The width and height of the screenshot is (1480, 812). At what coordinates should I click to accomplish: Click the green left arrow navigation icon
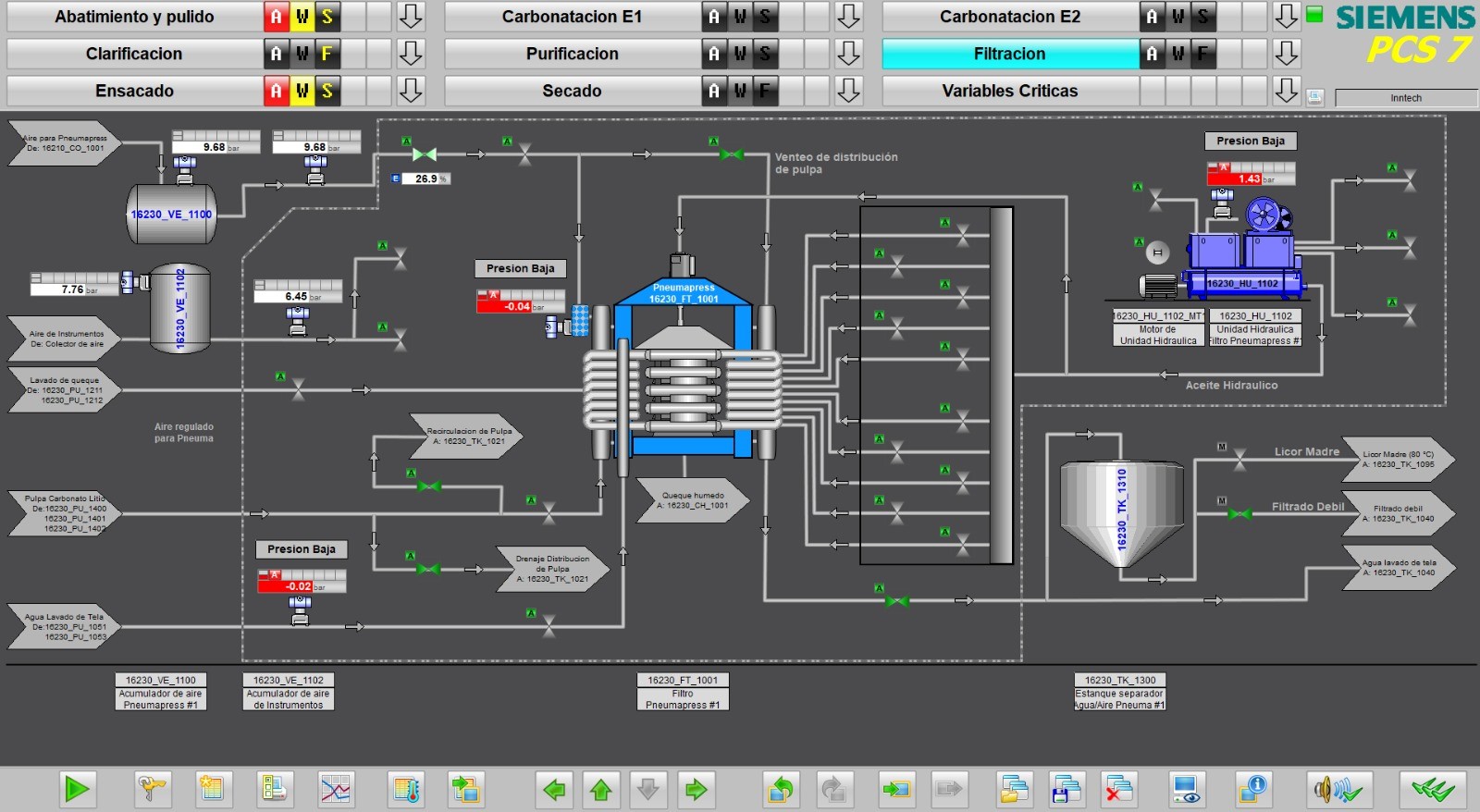(x=554, y=789)
